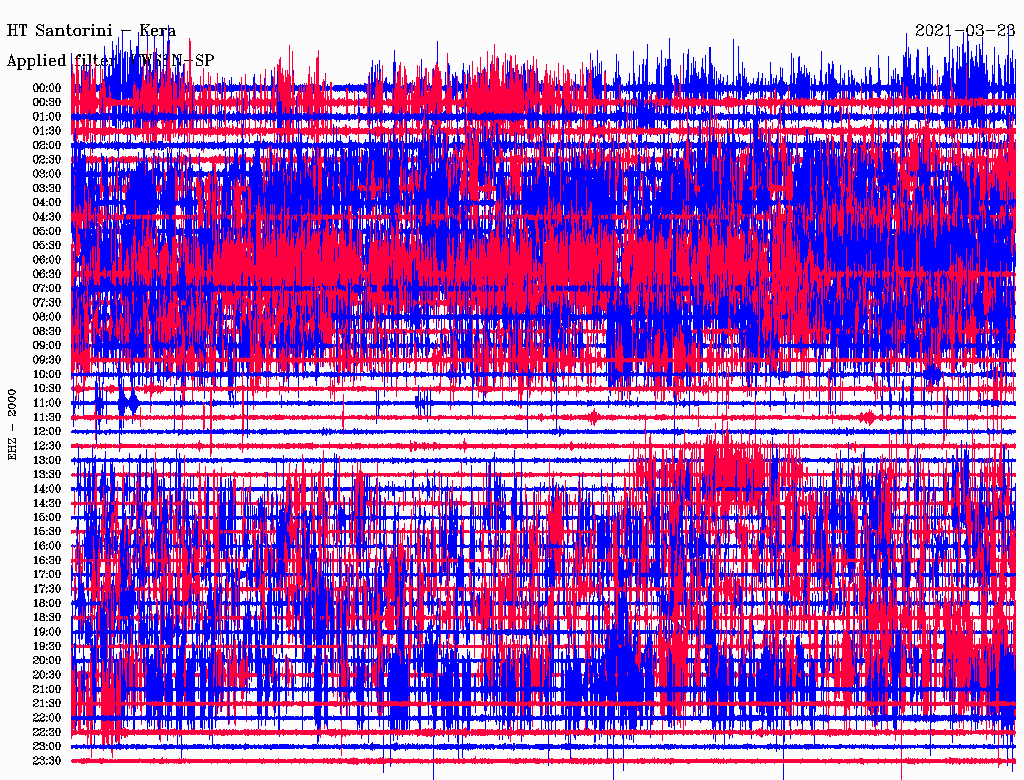Viewport: 1024px width, 780px height.
Task: Select the 03:00 time label
Action: 47,174
